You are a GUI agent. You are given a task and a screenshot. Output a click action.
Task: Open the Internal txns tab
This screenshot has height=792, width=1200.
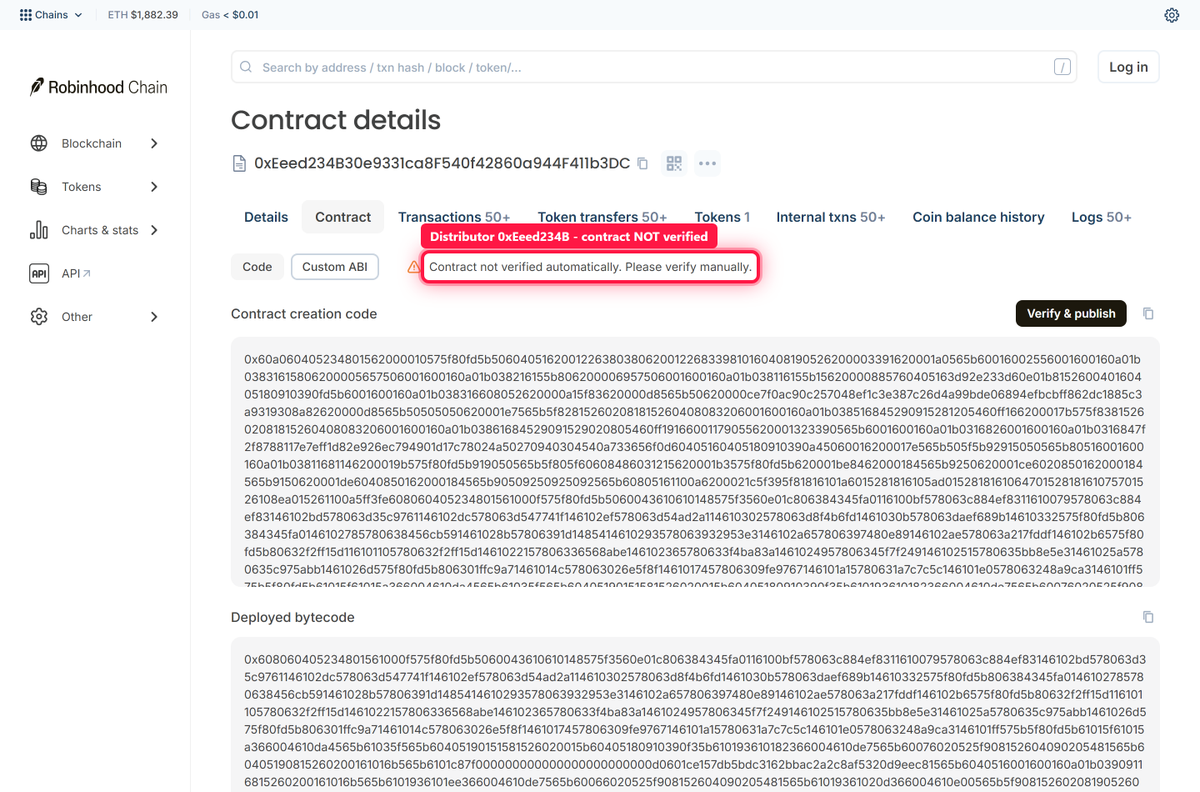click(x=831, y=217)
